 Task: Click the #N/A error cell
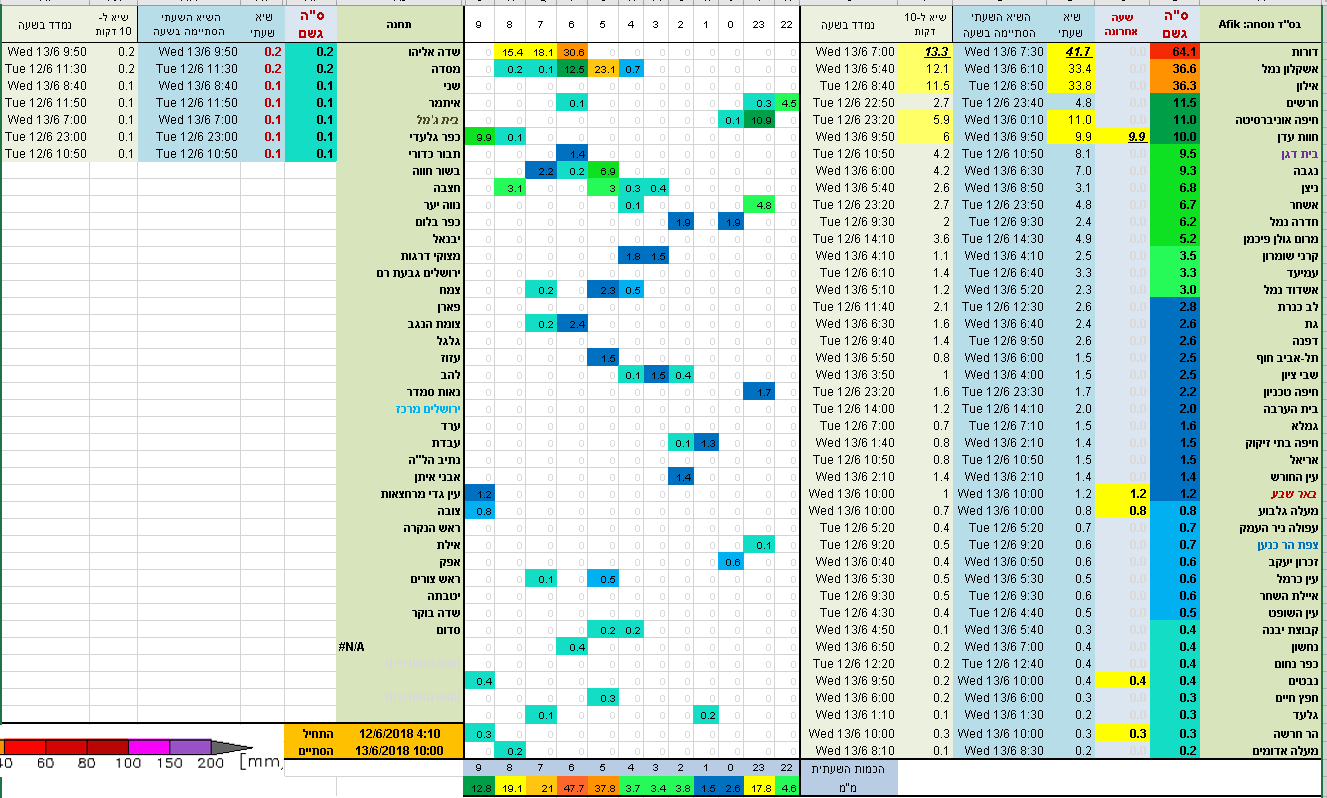click(x=351, y=646)
